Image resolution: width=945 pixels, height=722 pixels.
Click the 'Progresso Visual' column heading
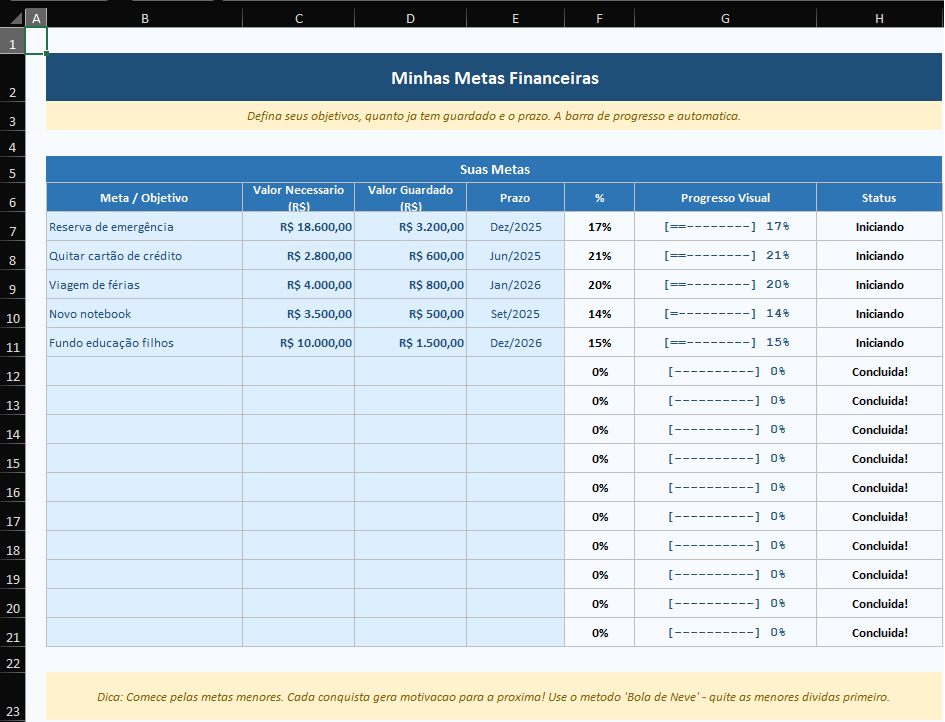pos(725,198)
